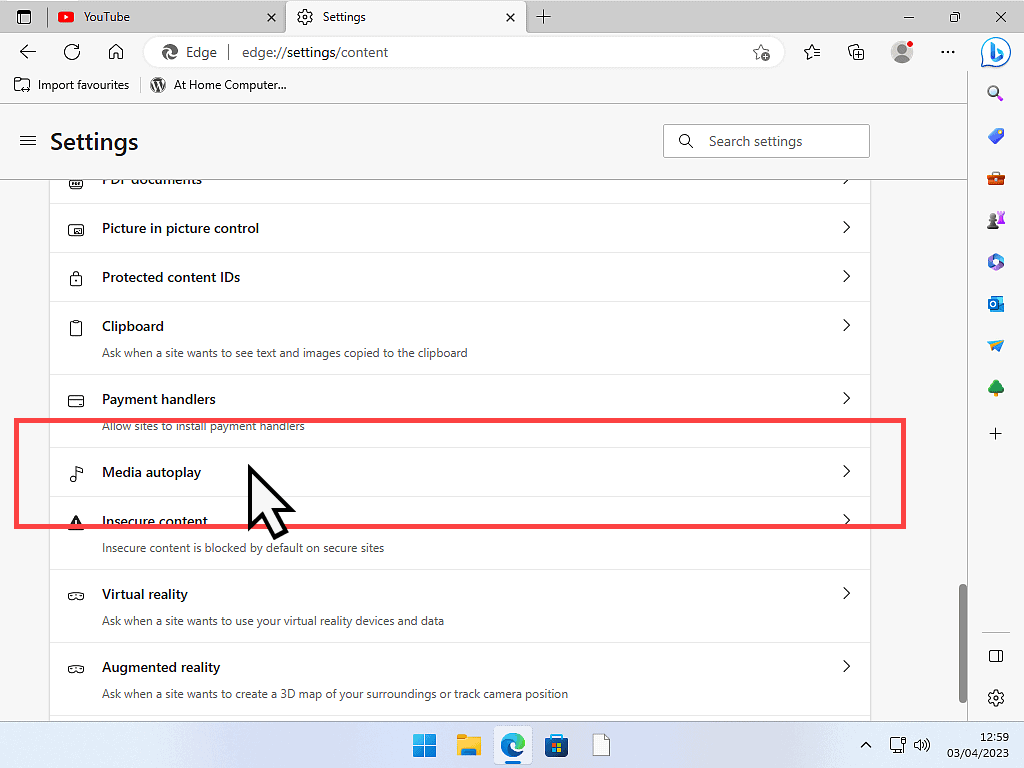Click the Collections icon in the toolbar
1024x768 pixels.
pyautogui.click(x=855, y=52)
